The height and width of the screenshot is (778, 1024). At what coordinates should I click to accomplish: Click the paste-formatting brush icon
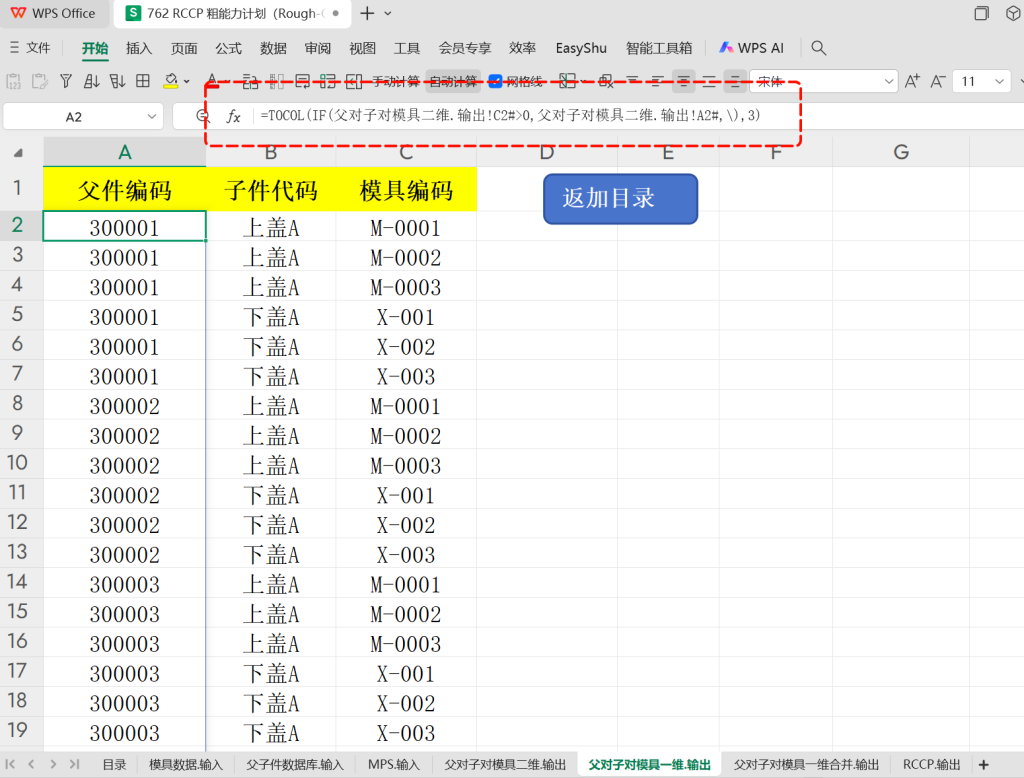(39, 81)
